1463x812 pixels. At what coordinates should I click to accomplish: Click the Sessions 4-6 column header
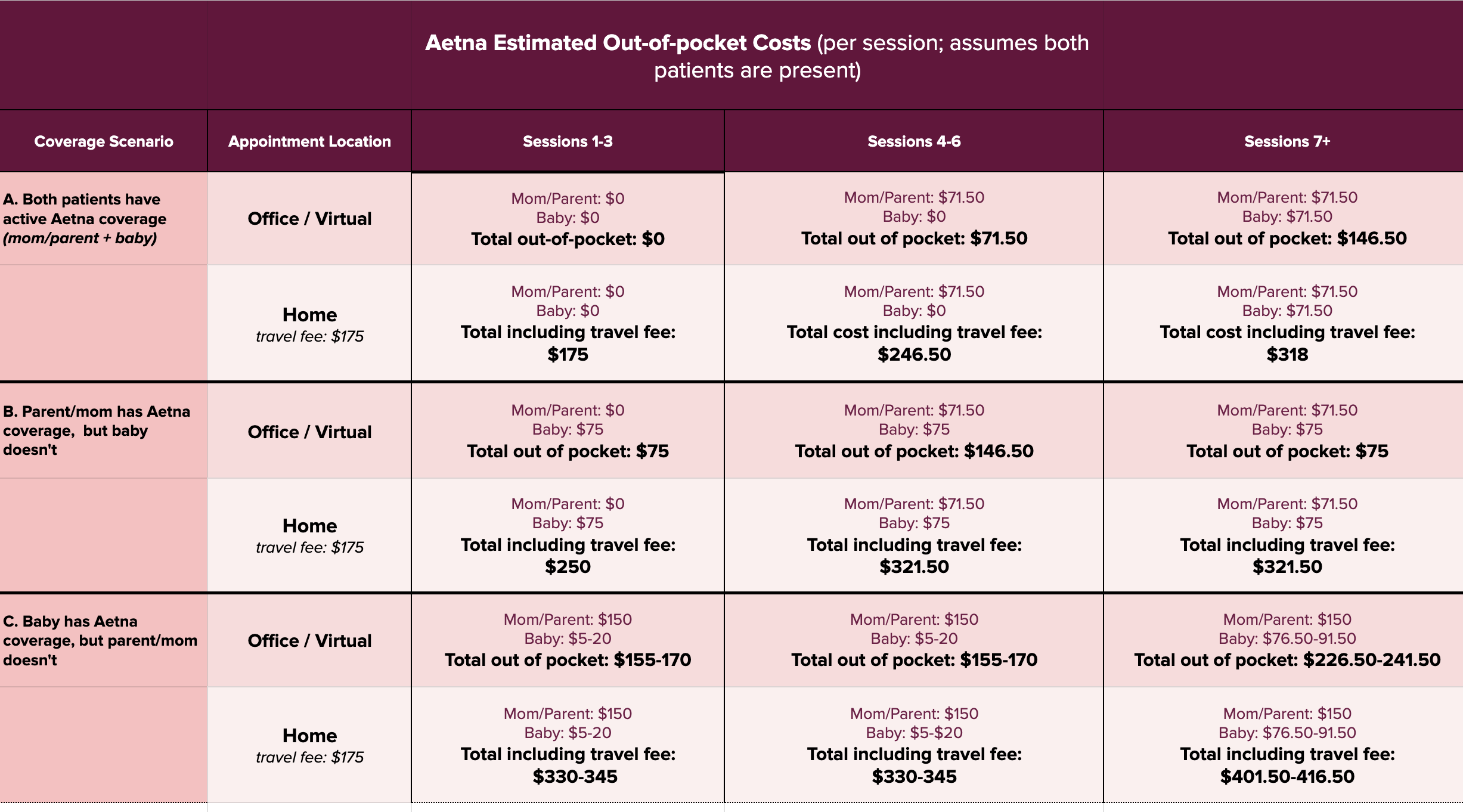tap(914, 141)
